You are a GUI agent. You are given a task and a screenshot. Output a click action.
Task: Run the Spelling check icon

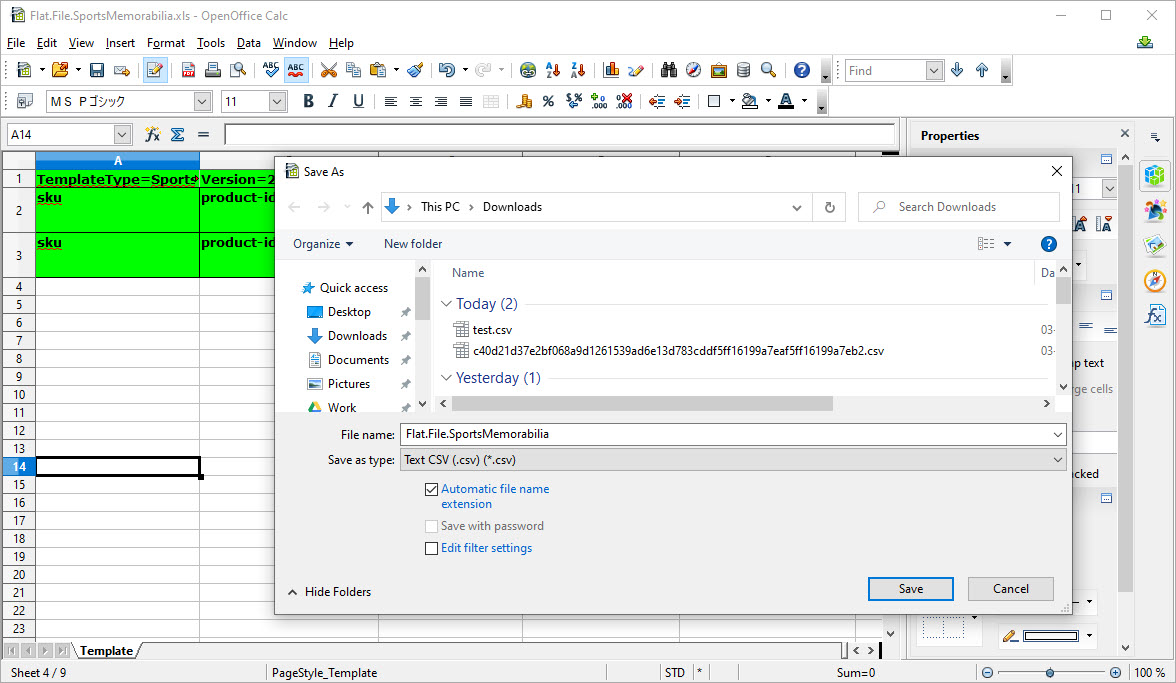coord(271,70)
